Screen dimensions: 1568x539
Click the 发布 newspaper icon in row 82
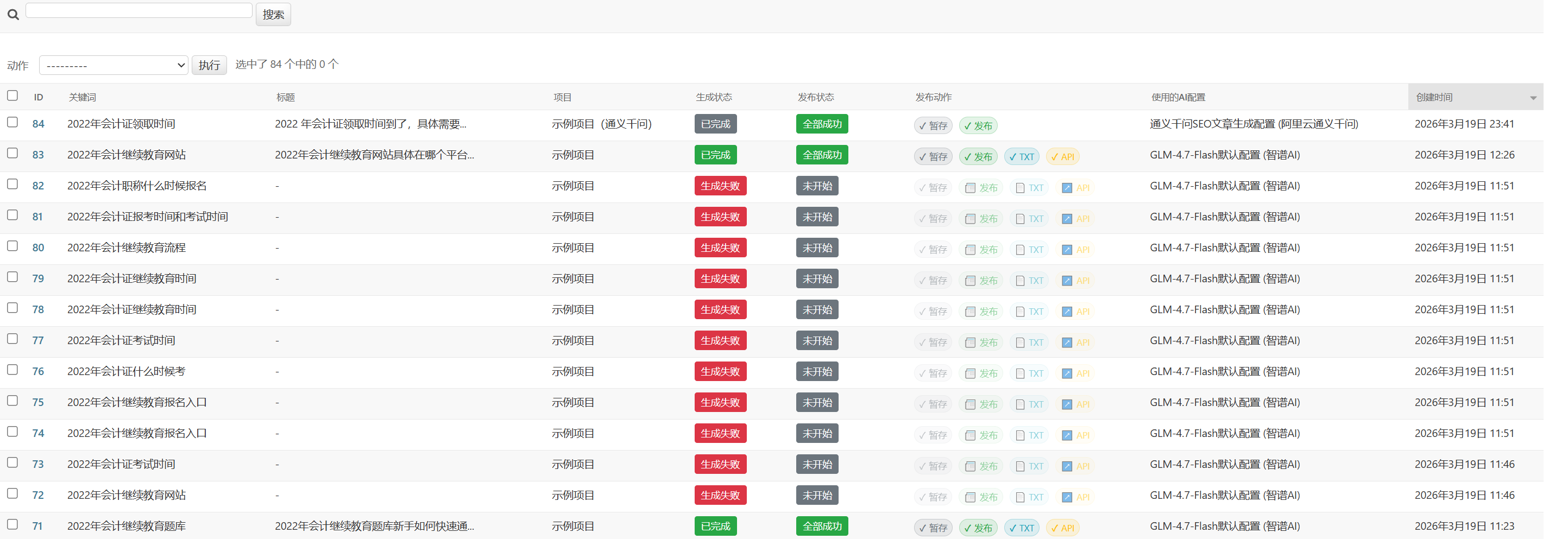pos(970,188)
